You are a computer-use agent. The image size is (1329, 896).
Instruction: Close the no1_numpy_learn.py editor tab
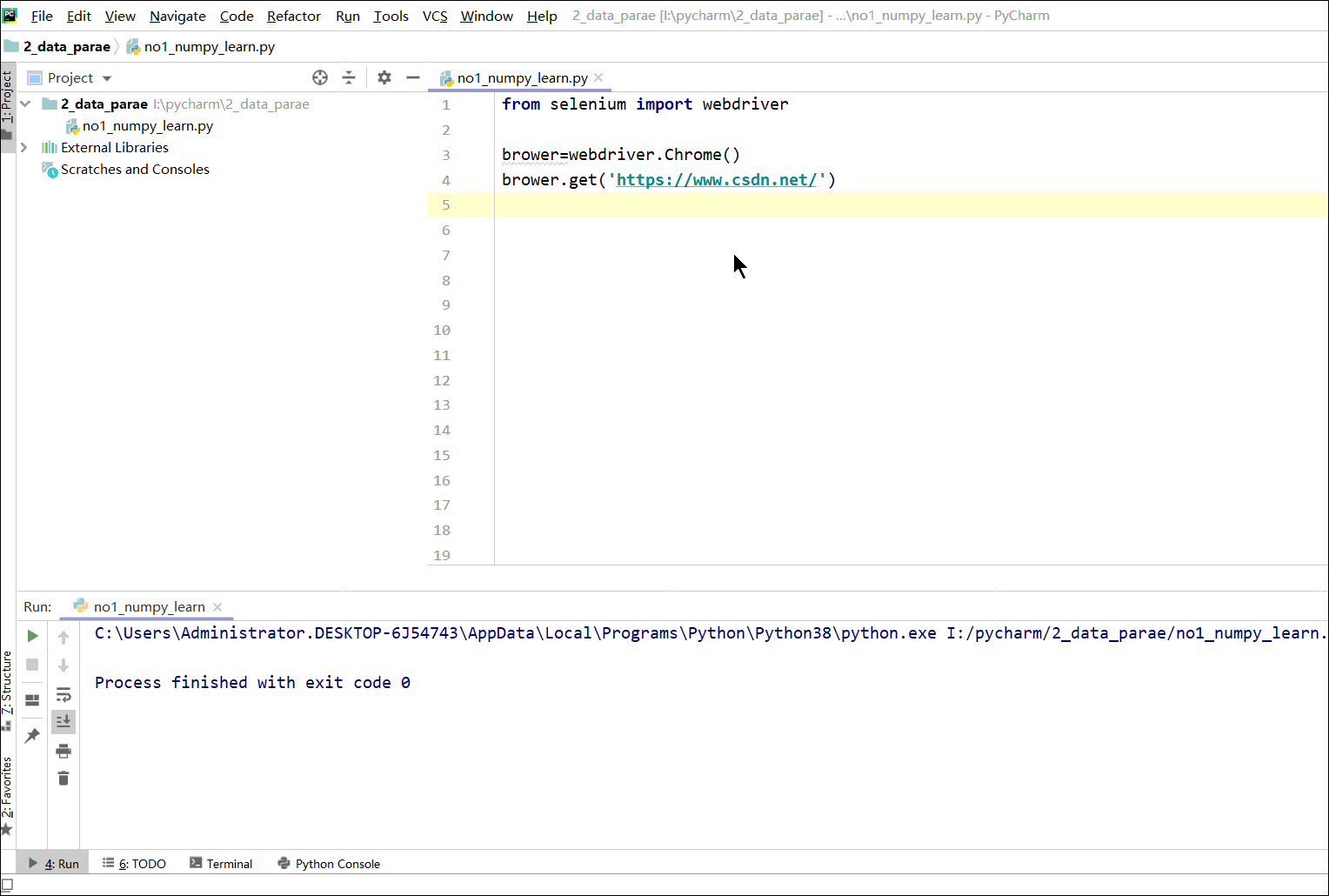click(598, 78)
